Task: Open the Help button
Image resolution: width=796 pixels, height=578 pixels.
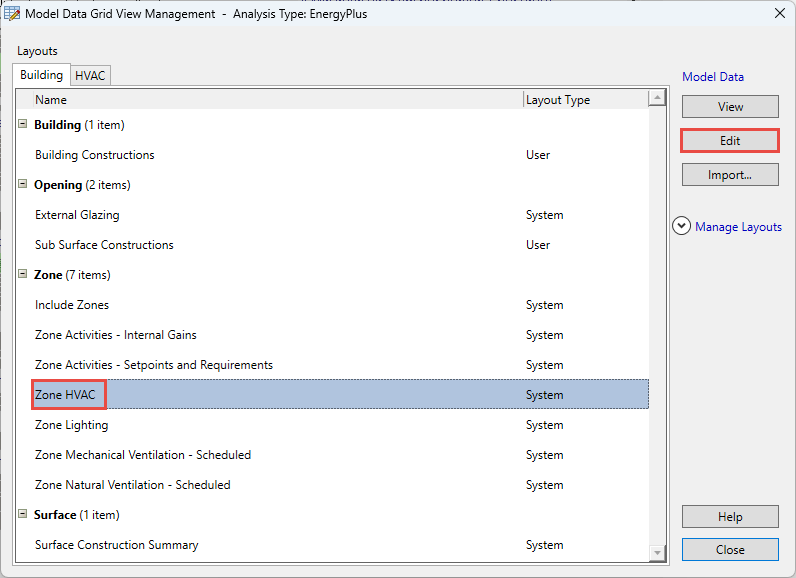Action: tap(730, 517)
